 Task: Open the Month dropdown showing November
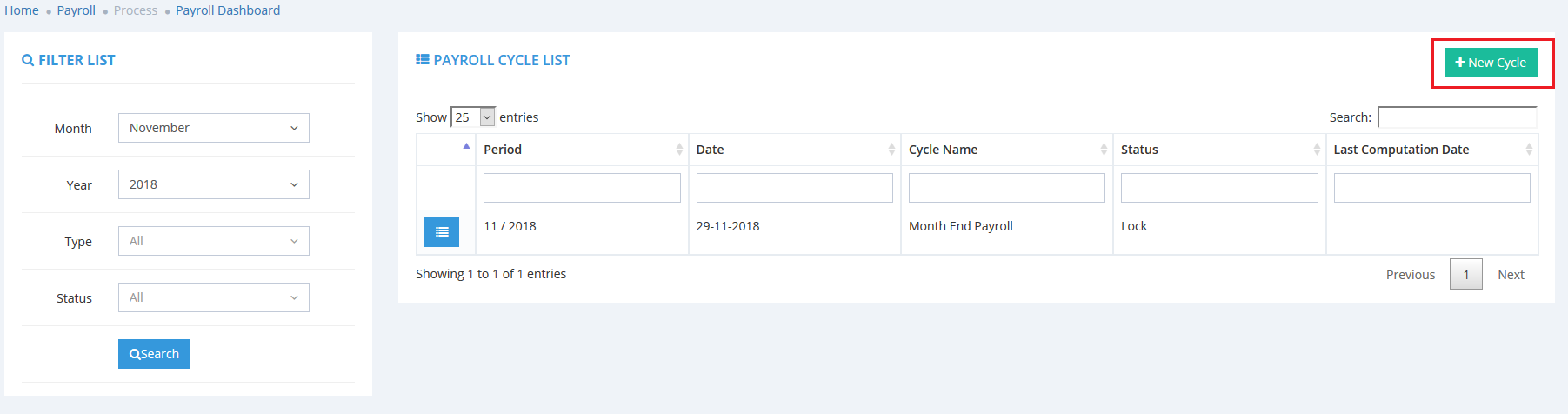pos(213,128)
